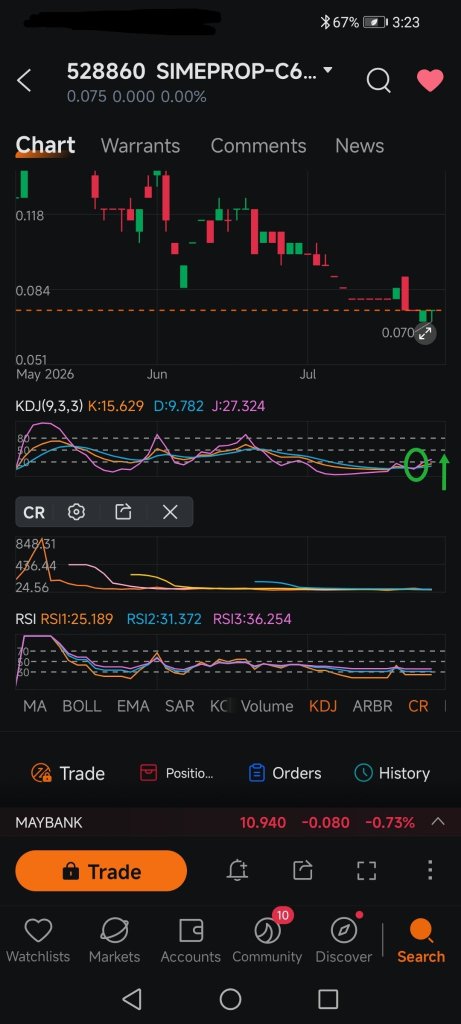
Task: Toggle the BOLL overlay indicator
Action: [x=82, y=706]
